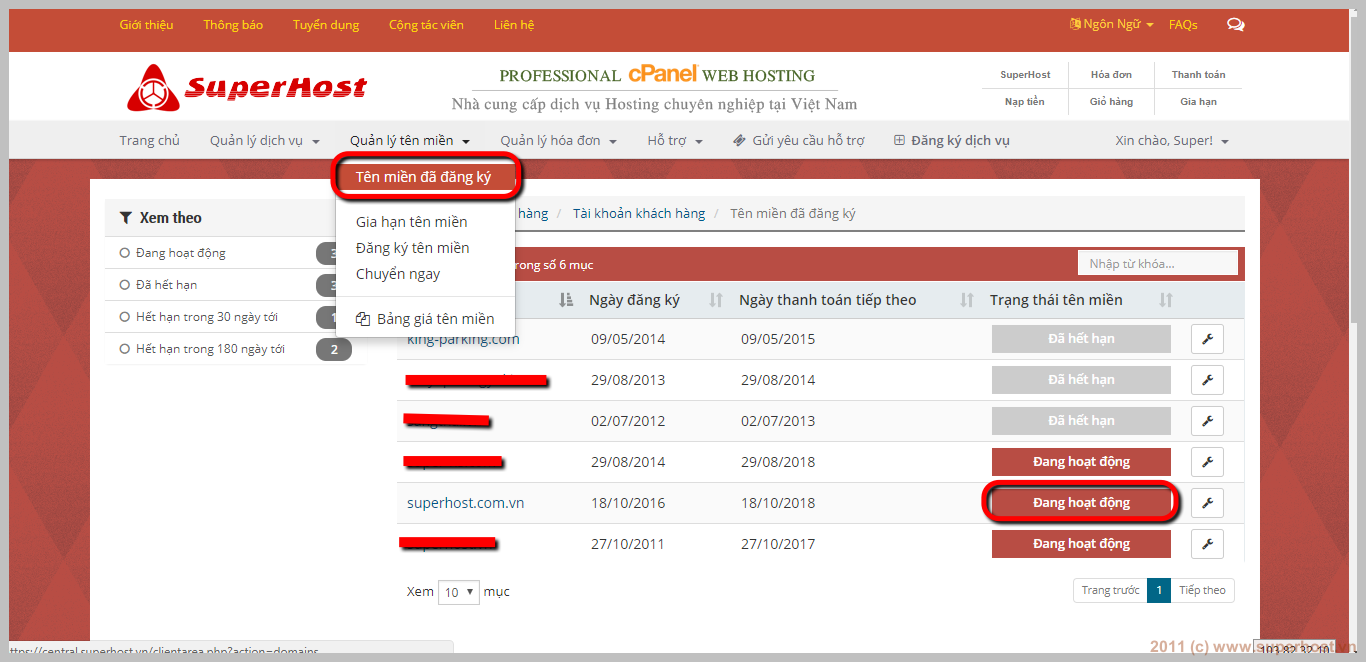Choose Chuyển ngay menu item
1366x662 pixels.
[x=398, y=274]
